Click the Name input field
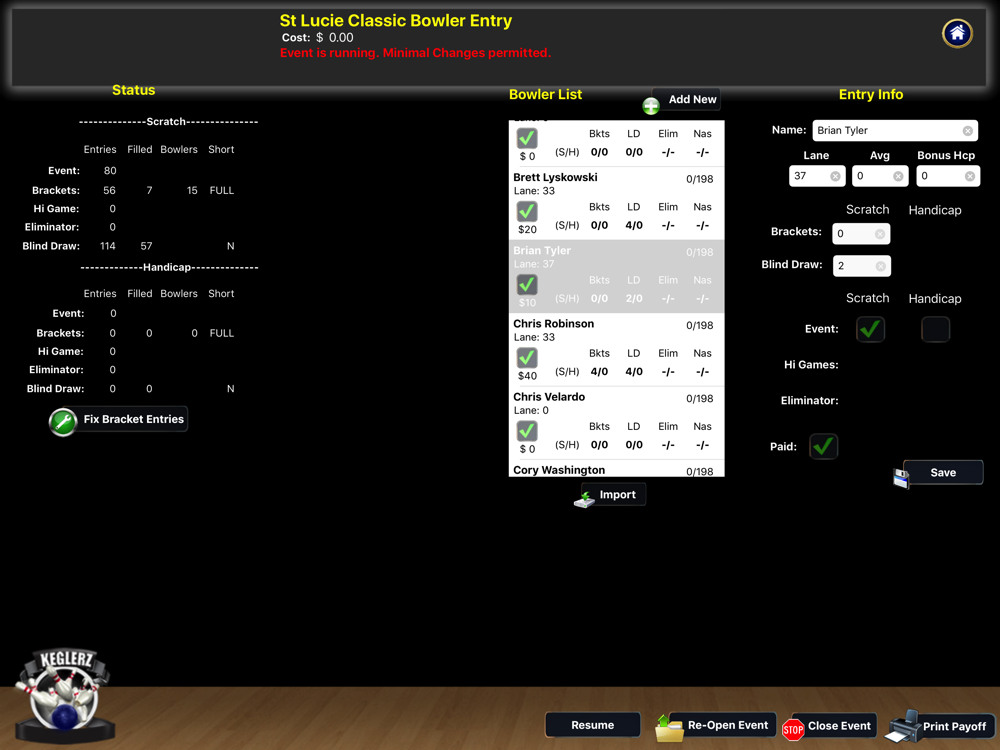The width and height of the screenshot is (1000, 750). (x=895, y=131)
